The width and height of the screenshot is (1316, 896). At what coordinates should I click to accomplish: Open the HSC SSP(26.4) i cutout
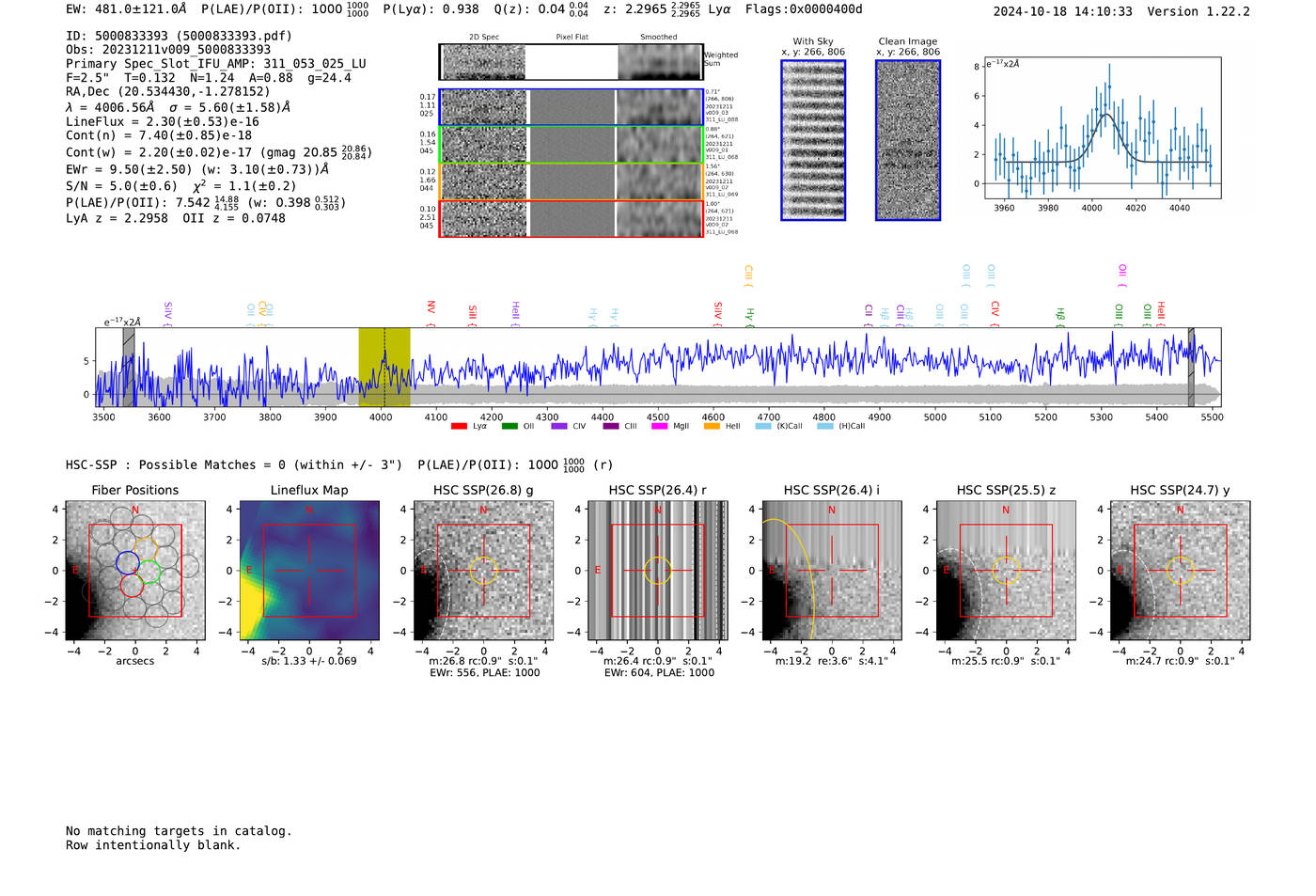832,571
